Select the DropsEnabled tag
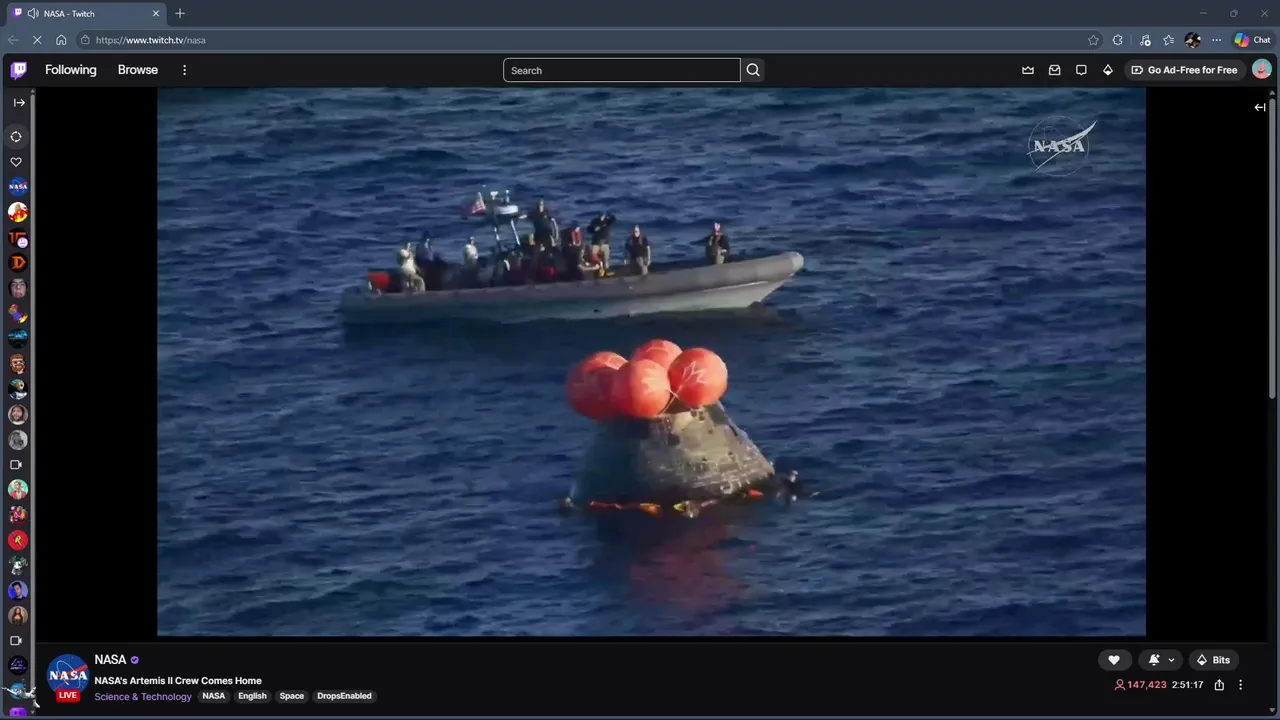 [x=344, y=696]
